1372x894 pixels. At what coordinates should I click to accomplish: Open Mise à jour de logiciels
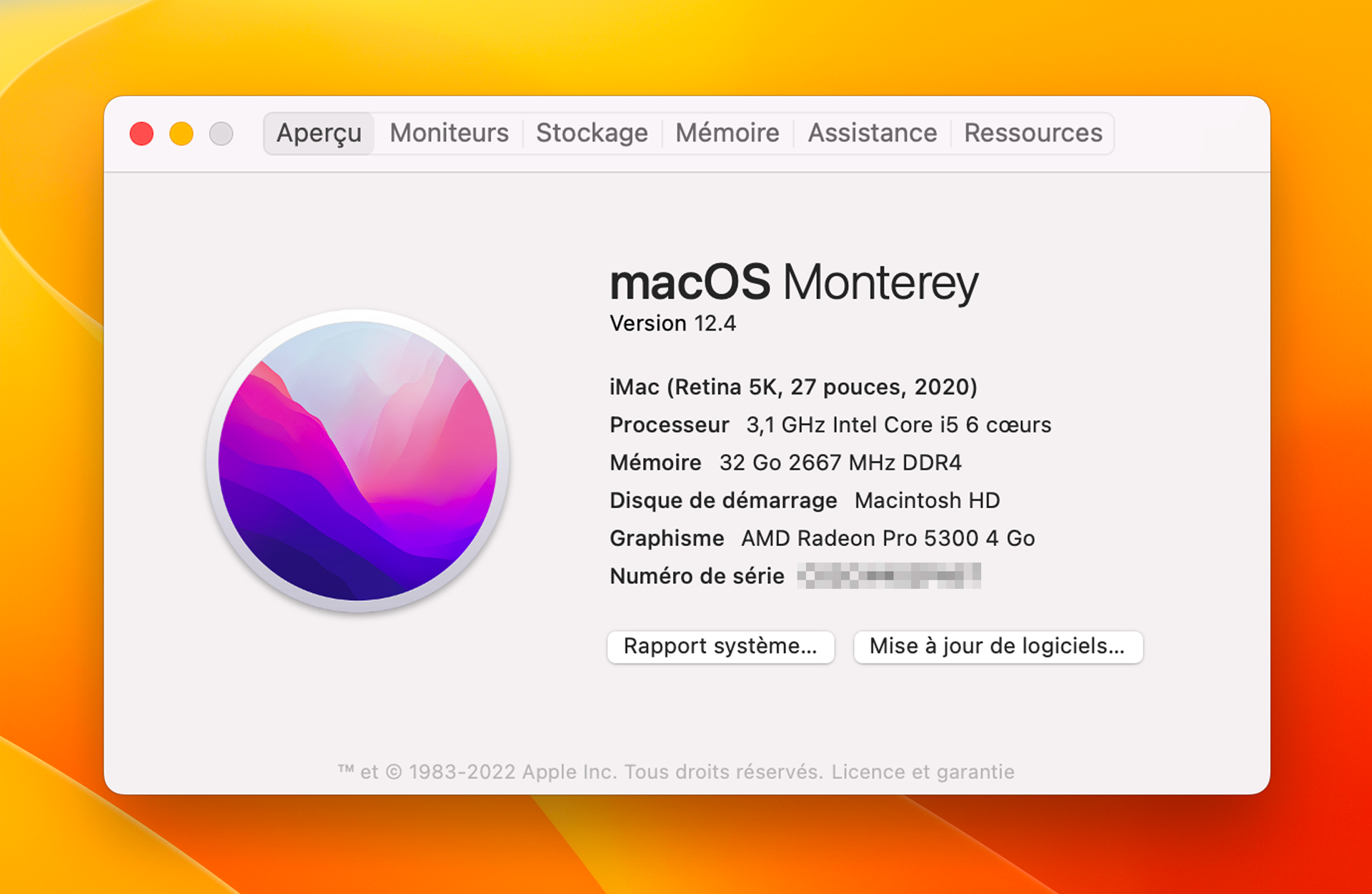pos(998,647)
